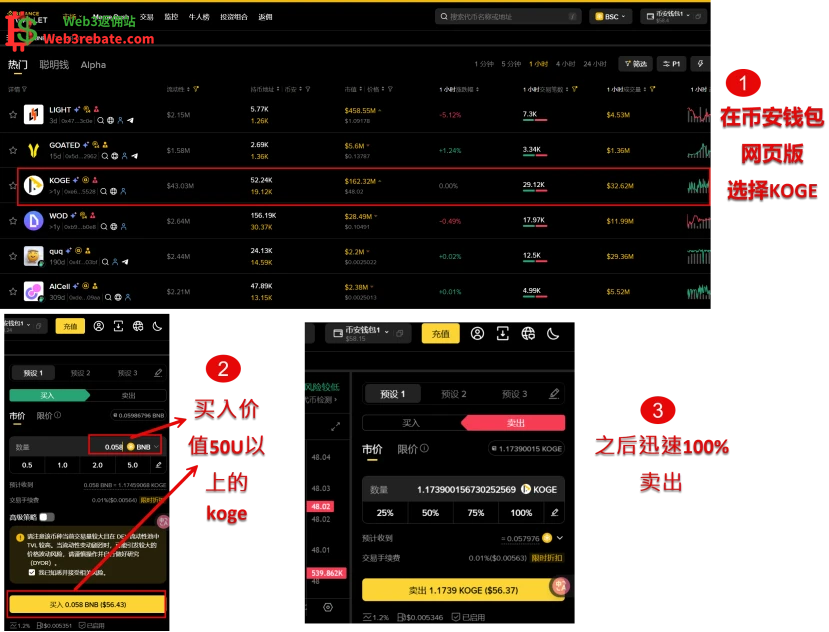Click the 卖出 1.1739 KOGE sell button
Viewport: 829px width, 632px height.
462,590
